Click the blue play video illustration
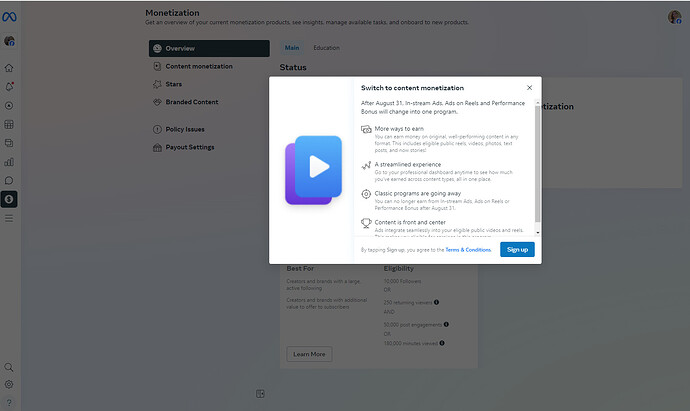690x411 pixels. click(x=313, y=170)
